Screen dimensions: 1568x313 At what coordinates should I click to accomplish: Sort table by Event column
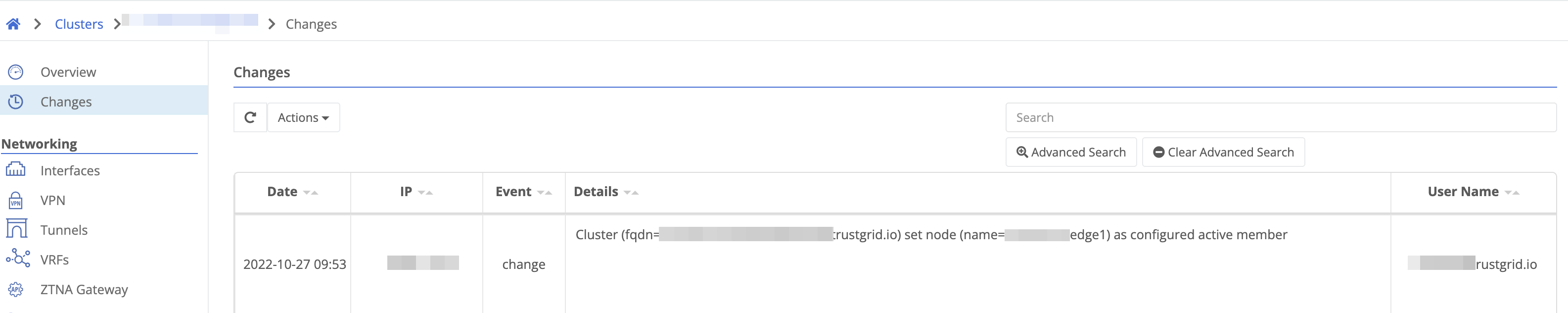pyautogui.click(x=523, y=192)
